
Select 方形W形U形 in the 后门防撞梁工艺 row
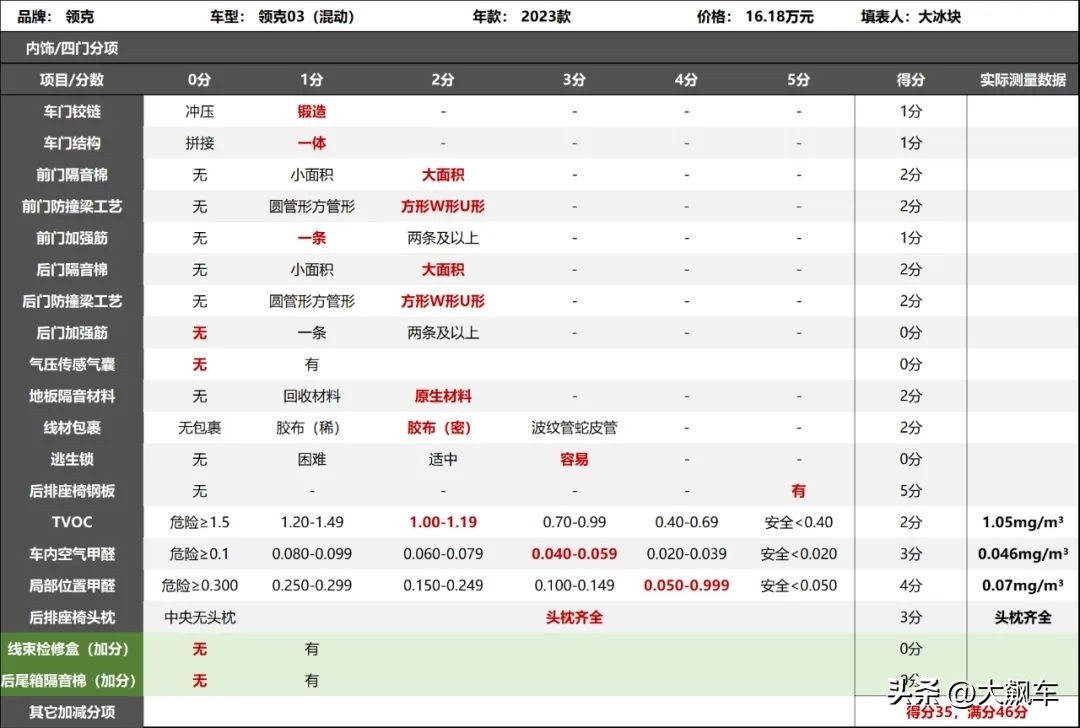442,302
